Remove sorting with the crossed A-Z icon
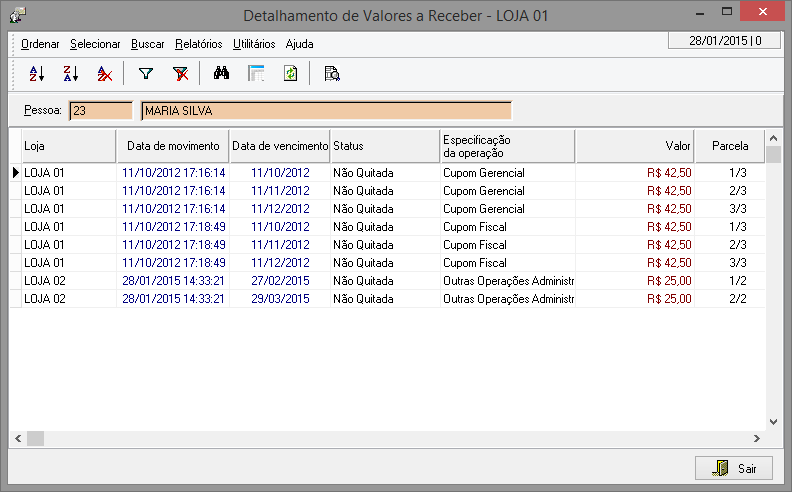Viewport: 792px width, 492px height. click(103, 73)
